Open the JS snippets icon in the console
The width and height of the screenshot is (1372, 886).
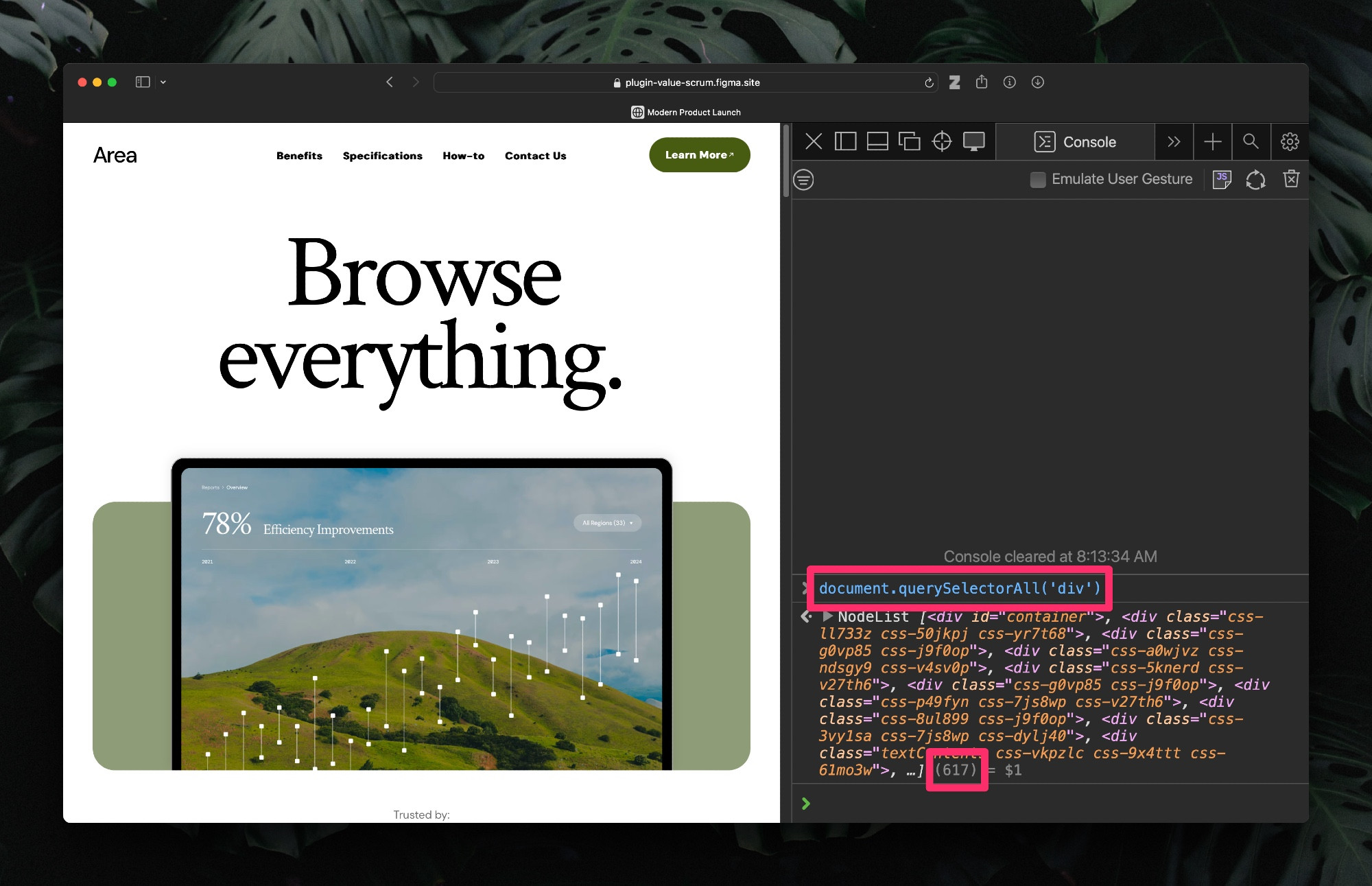pyautogui.click(x=1222, y=180)
